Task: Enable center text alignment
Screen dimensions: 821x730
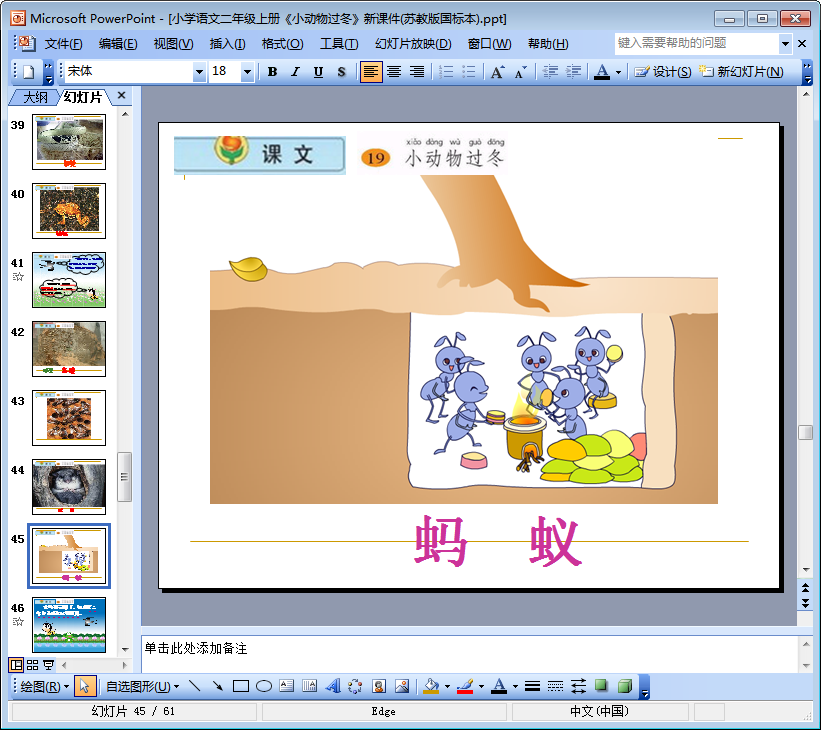Action: point(394,72)
